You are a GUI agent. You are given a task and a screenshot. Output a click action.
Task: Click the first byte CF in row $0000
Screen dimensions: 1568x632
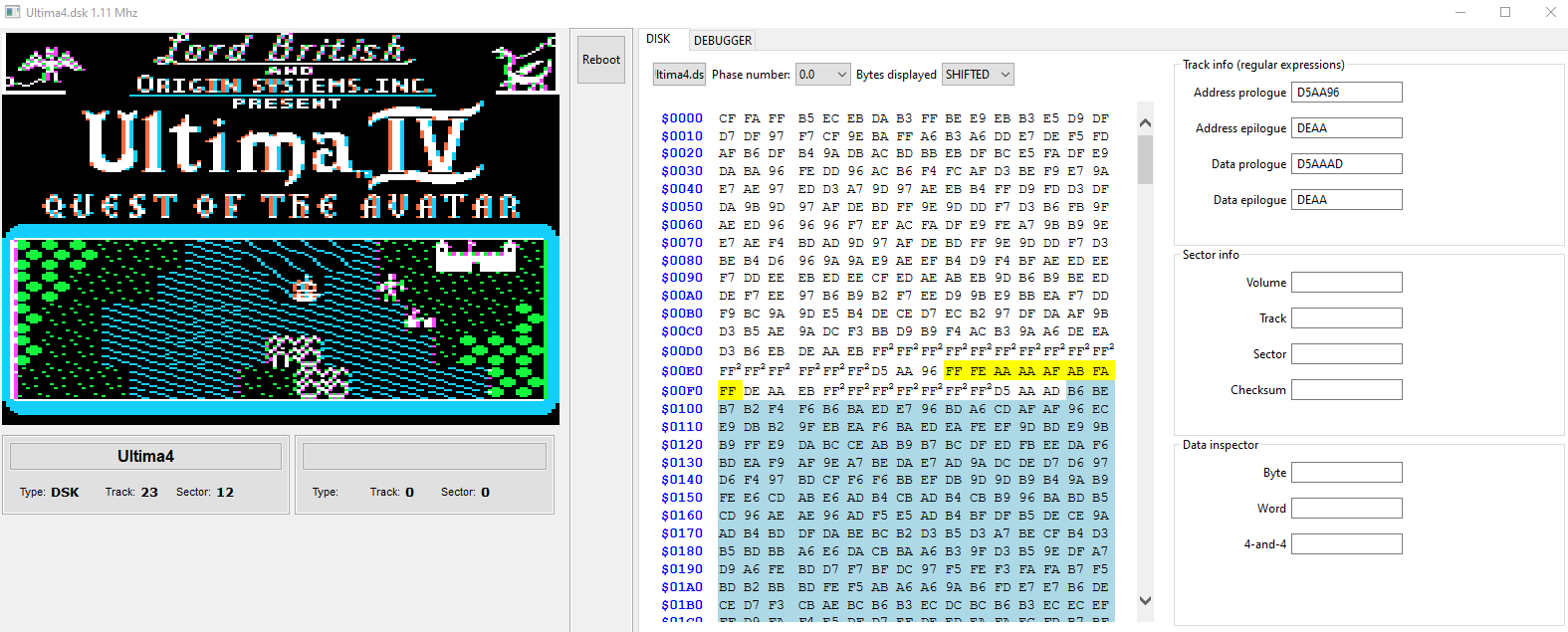coord(728,118)
